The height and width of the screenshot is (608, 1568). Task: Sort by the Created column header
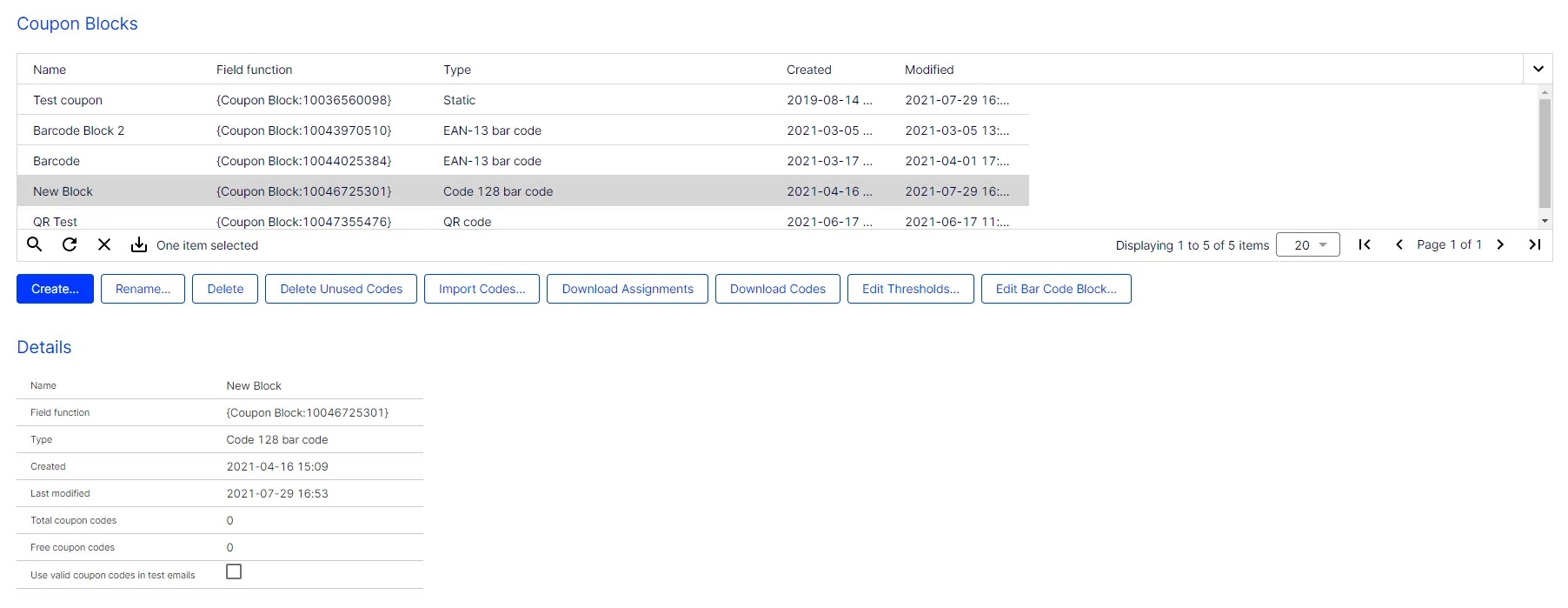(x=809, y=70)
